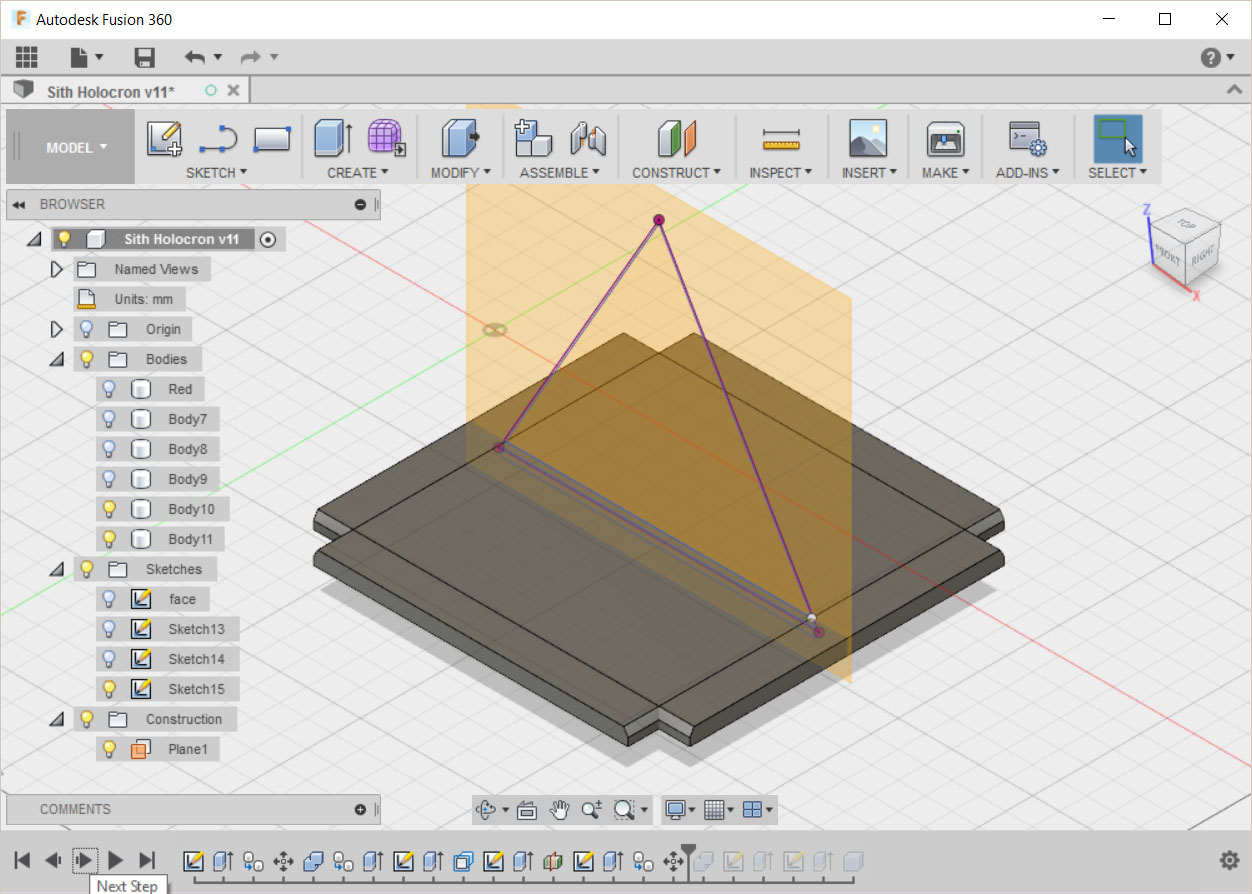Close the Sith Holocron v11 tab
This screenshot has height=894, width=1252.
(233, 90)
